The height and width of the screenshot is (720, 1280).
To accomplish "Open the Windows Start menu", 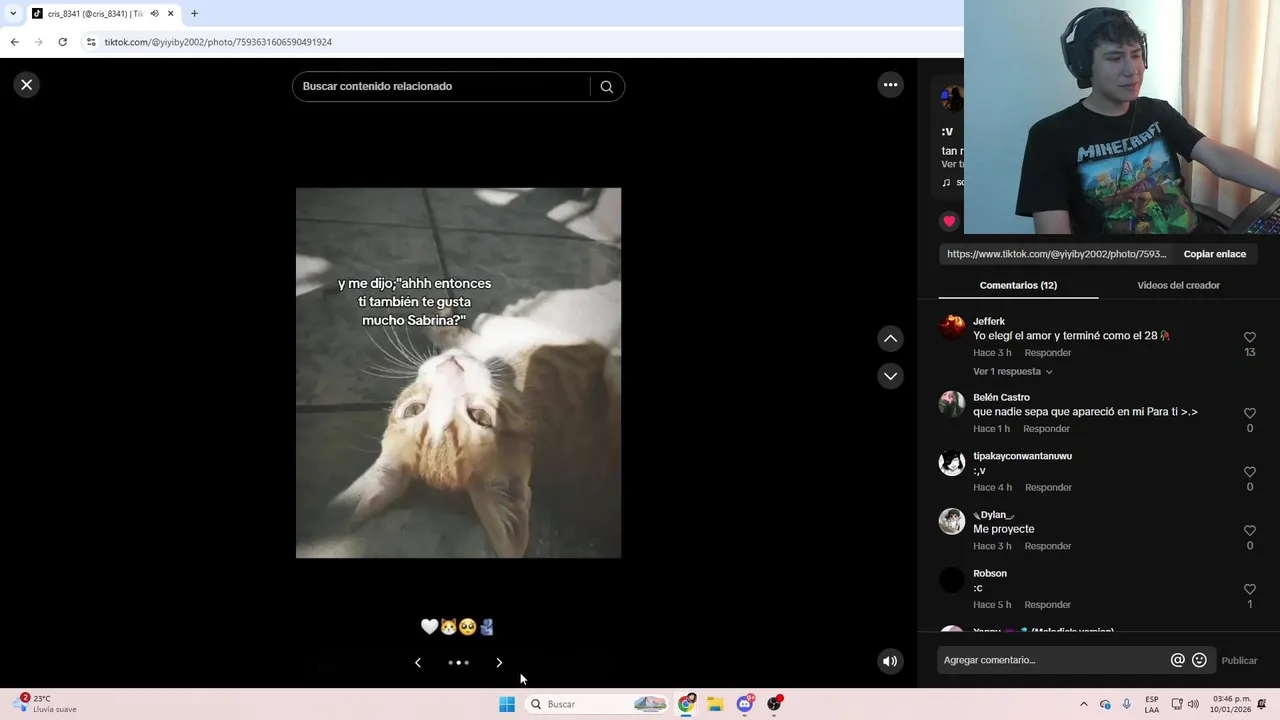I will click(507, 704).
